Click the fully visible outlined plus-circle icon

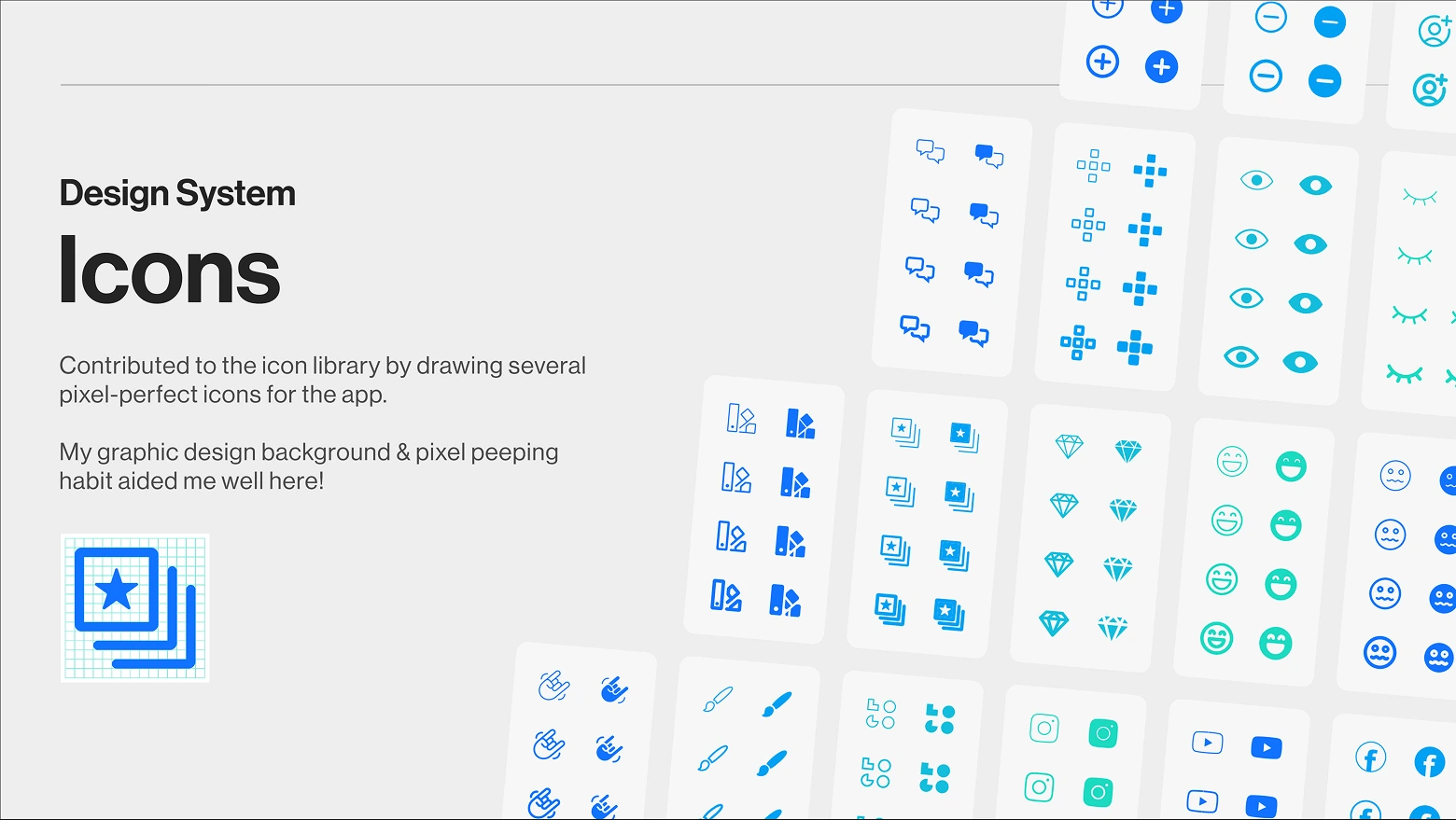1102,62
